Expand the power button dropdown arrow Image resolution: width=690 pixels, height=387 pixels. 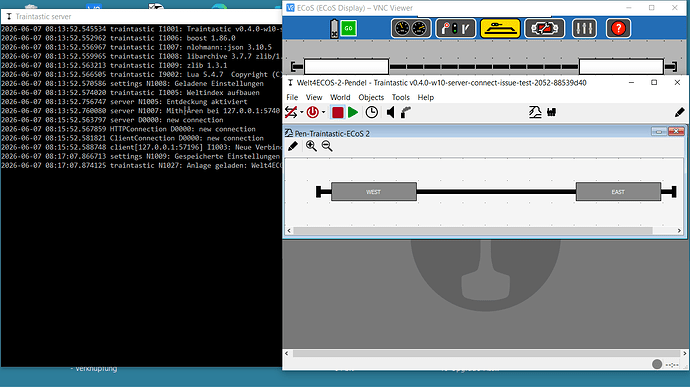pos(323,112)
